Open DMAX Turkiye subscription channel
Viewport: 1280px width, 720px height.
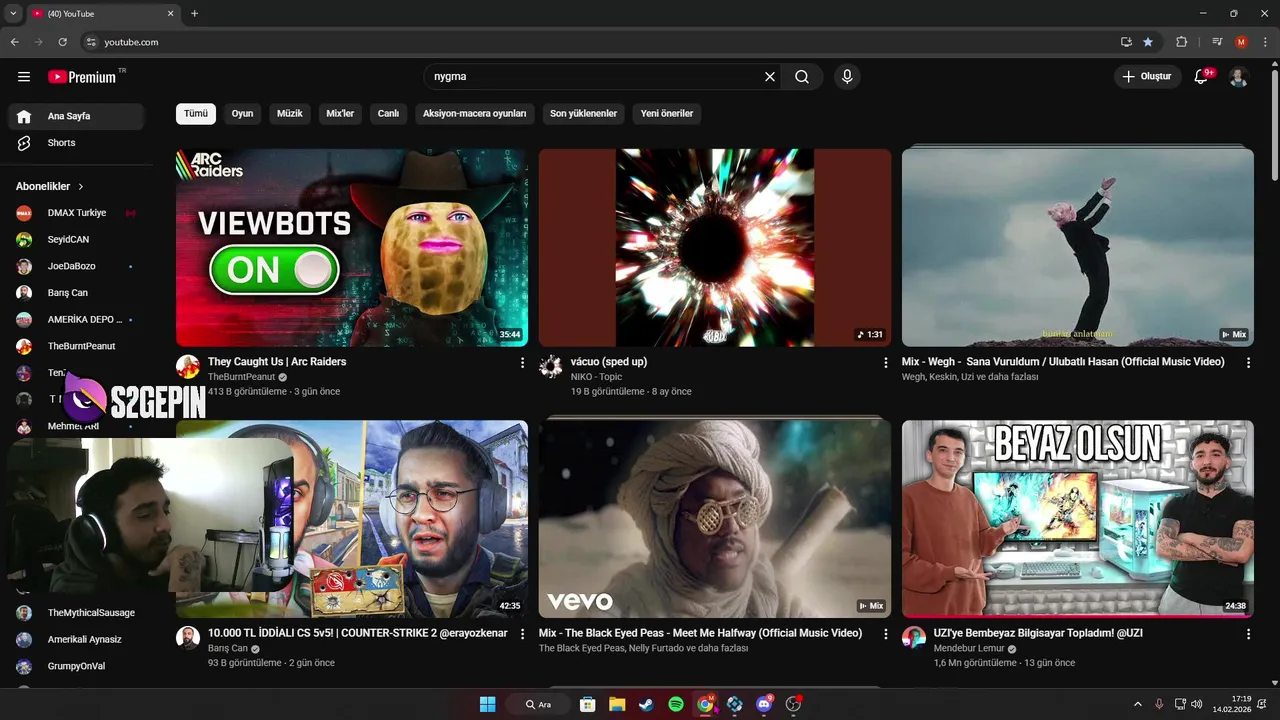76,213
